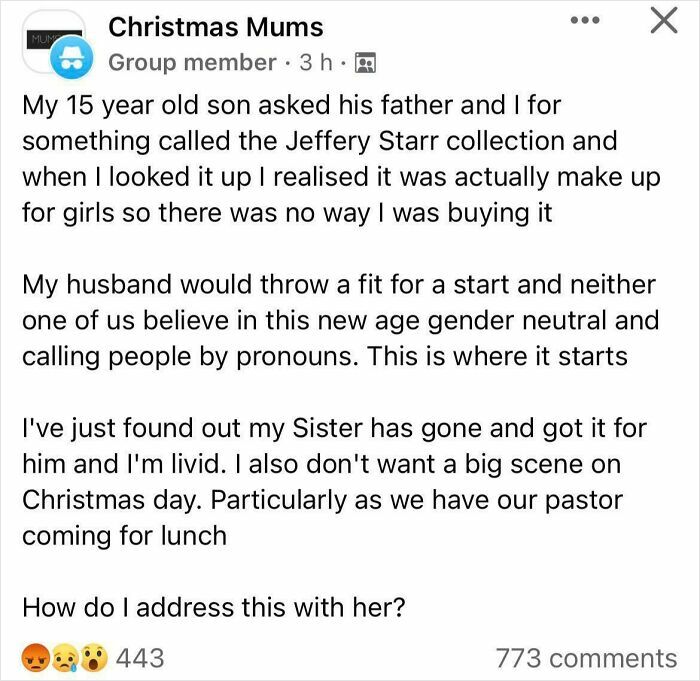Click the paragraph starting My husband would throw
Screen dimensions: 700x681
point(340,321)
